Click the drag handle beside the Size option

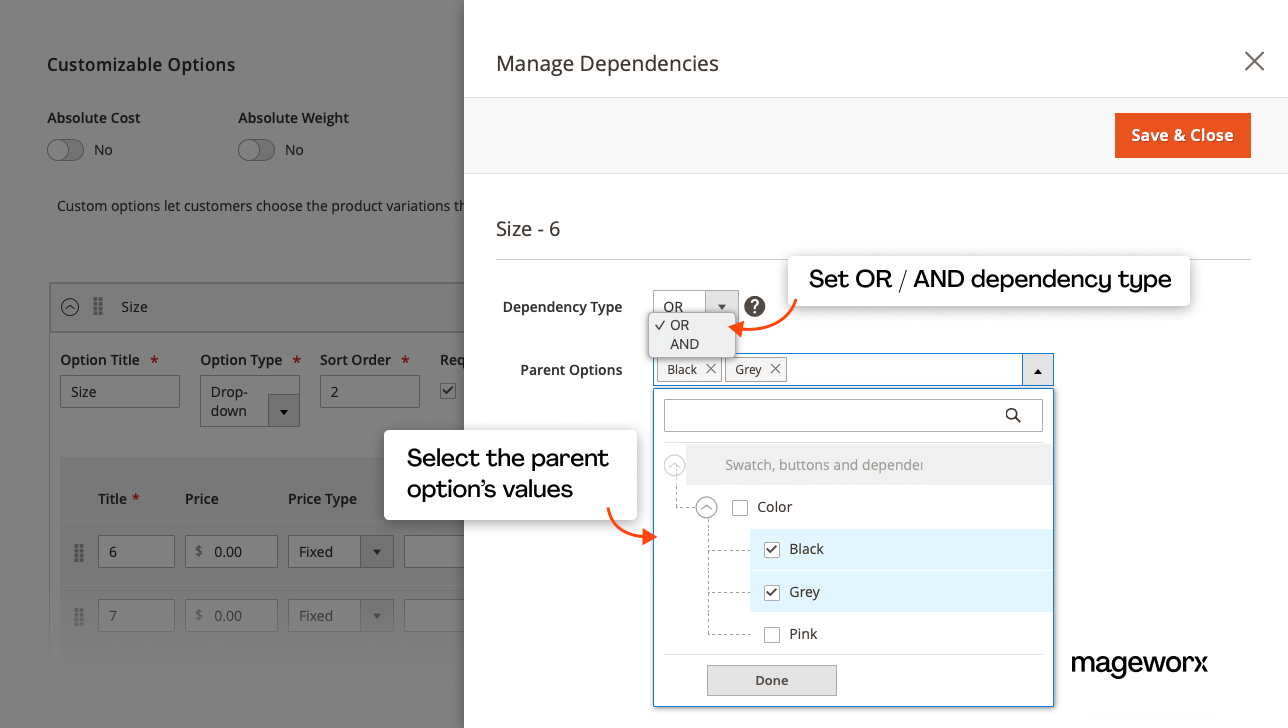coord(96,307)
